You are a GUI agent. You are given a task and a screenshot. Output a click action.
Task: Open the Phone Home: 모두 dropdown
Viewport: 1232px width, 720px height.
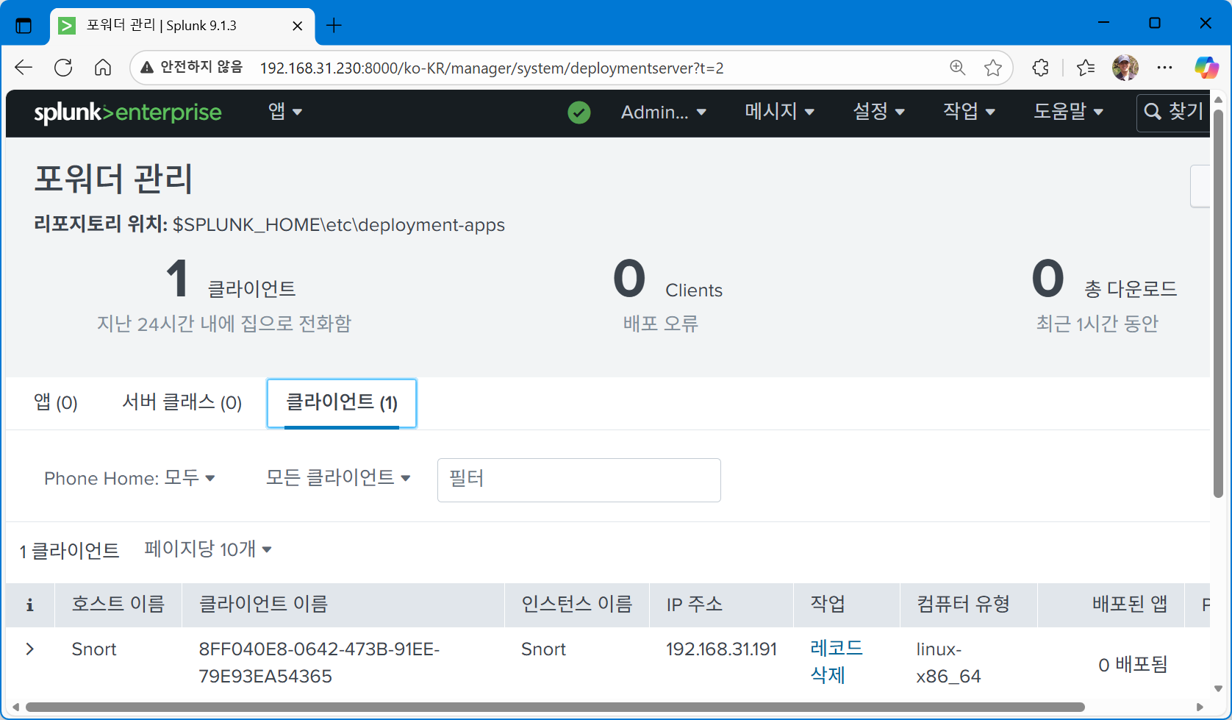(130, 478)
